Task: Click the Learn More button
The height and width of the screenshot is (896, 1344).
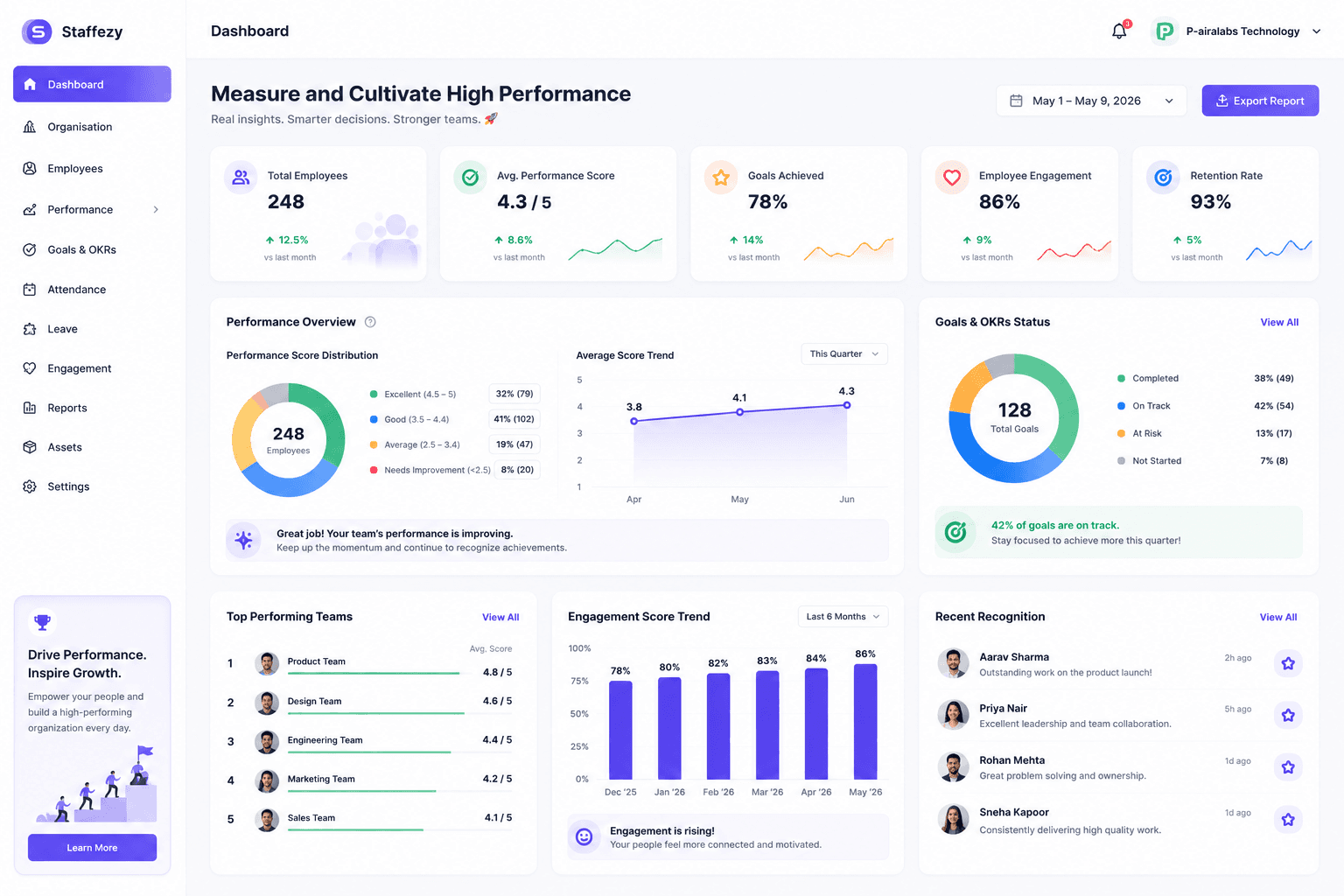Action: [x=92, y=847]
